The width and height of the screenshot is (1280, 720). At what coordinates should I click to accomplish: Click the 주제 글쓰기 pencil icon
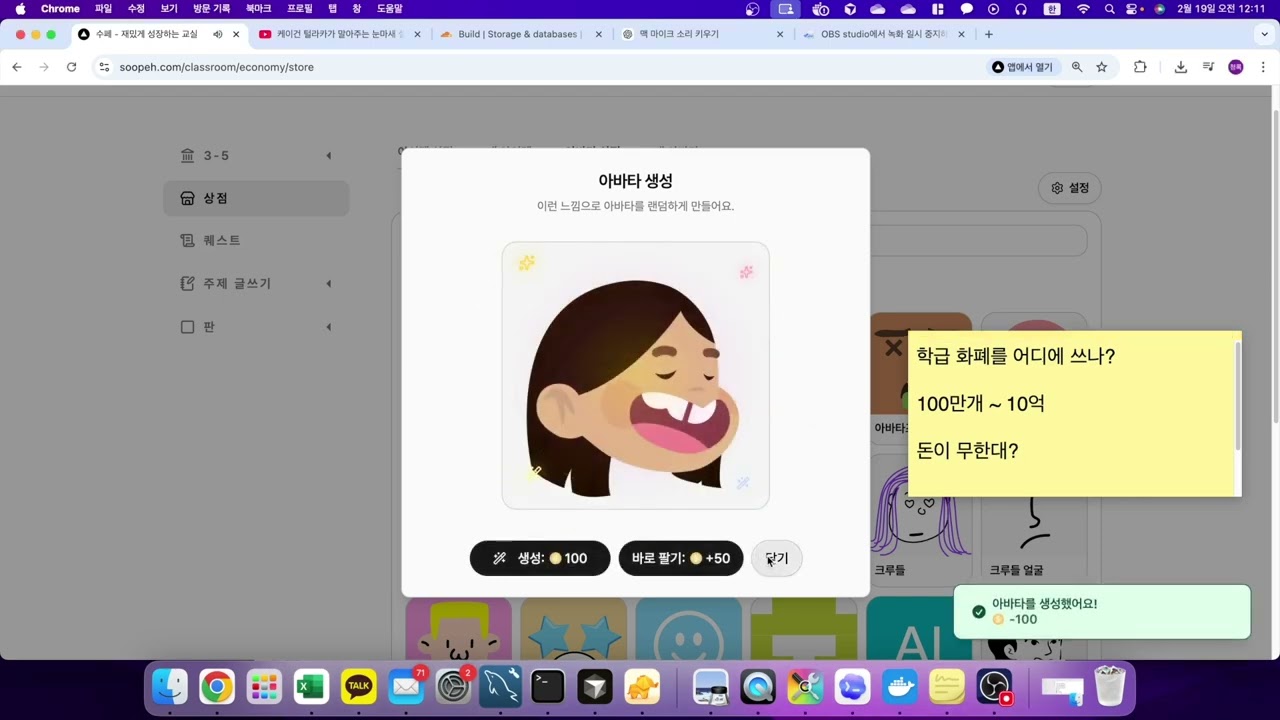point(187,284)
